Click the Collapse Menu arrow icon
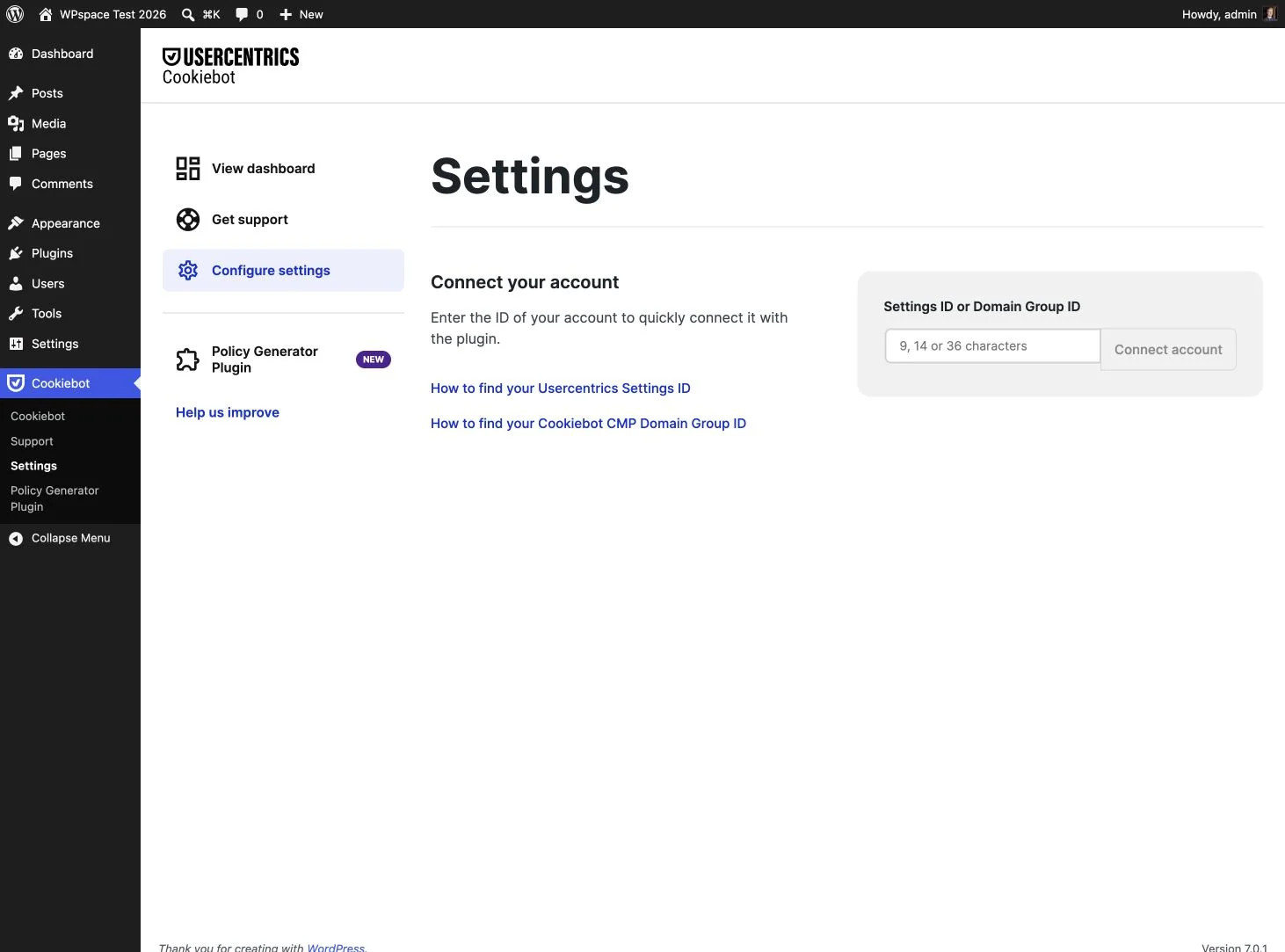1285x952 pixels. point(16,539)
